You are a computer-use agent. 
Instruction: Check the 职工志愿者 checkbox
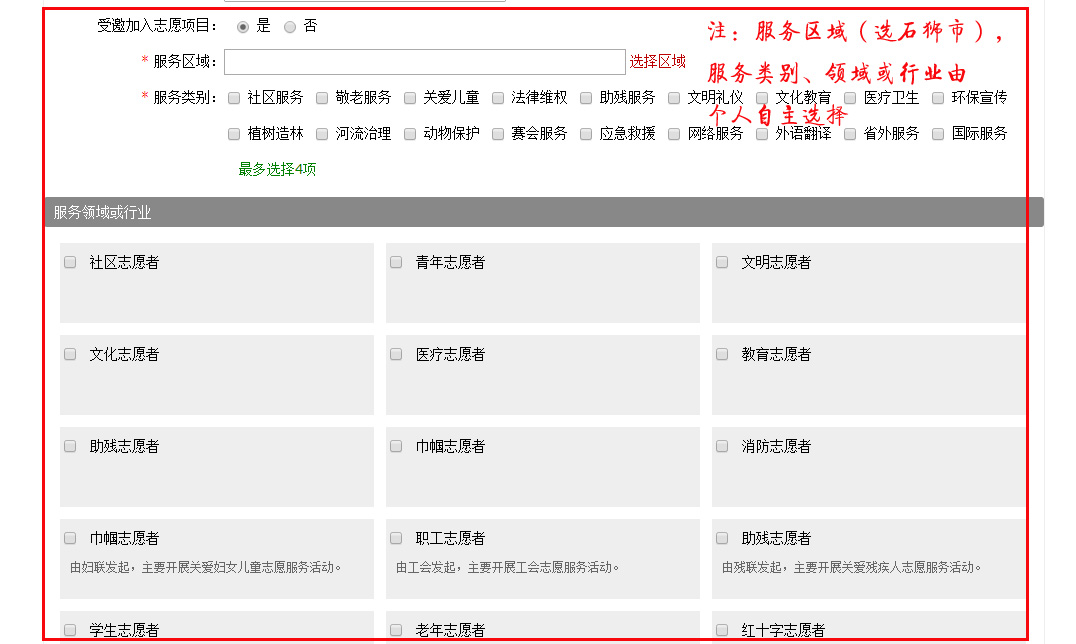pyautogui.click(x=396, y=538)
